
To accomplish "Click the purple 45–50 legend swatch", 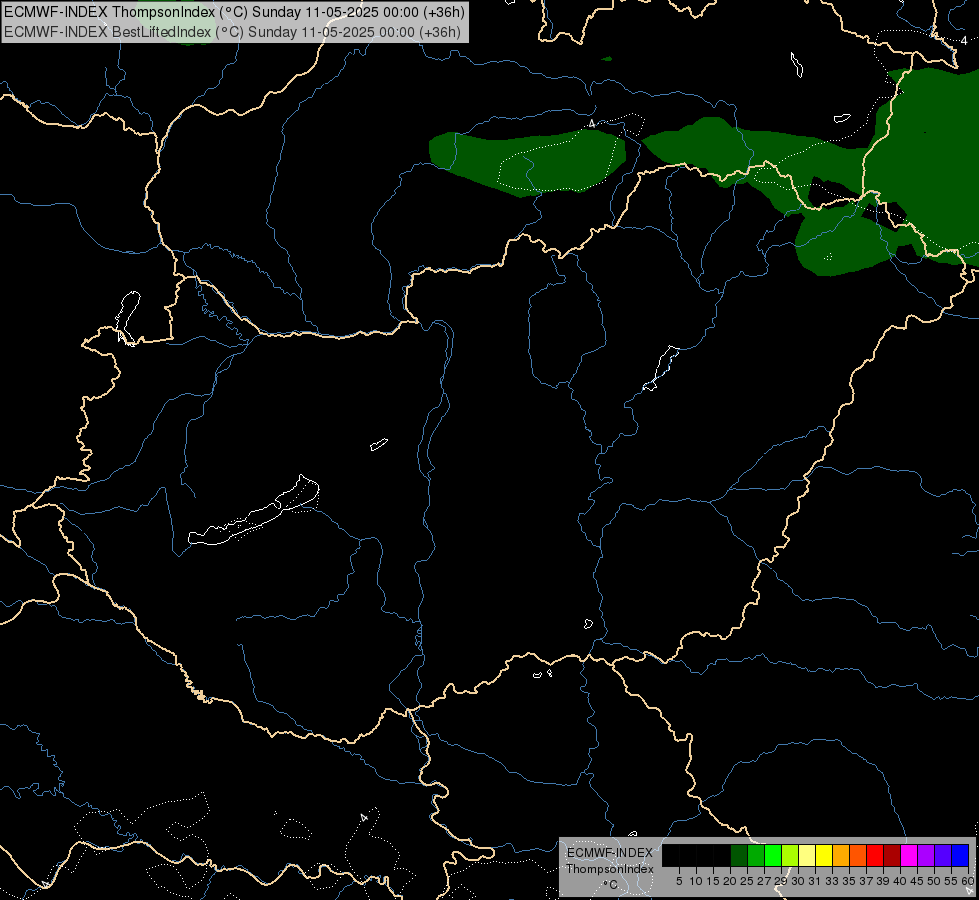I will (926, 855).
